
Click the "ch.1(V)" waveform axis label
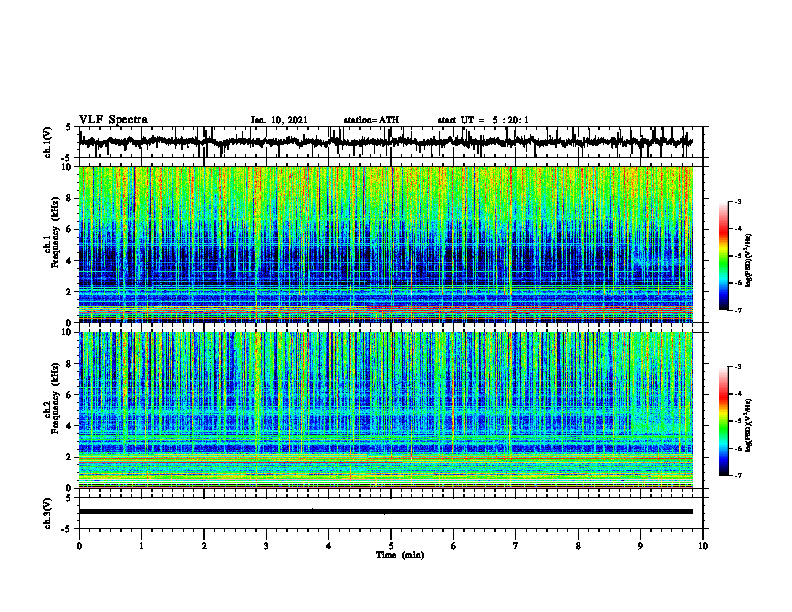point(48,142)
